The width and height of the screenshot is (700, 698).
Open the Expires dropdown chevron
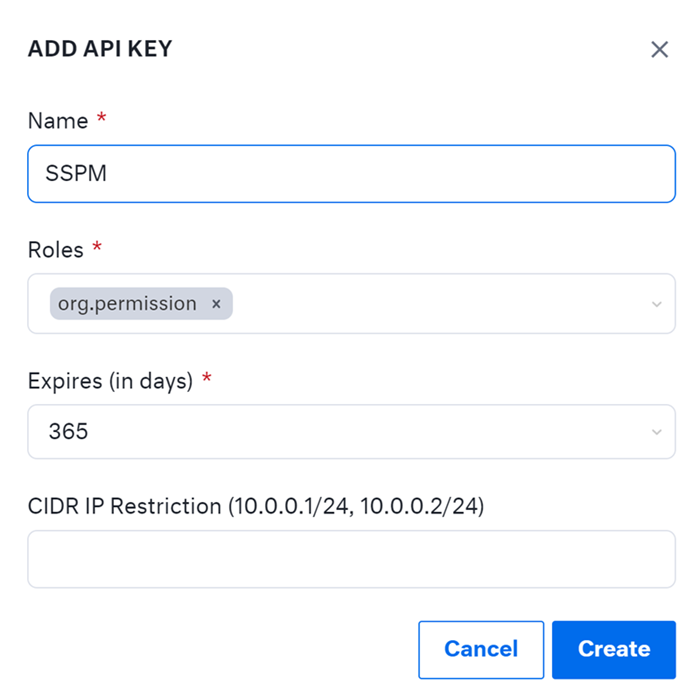[656, 432]
